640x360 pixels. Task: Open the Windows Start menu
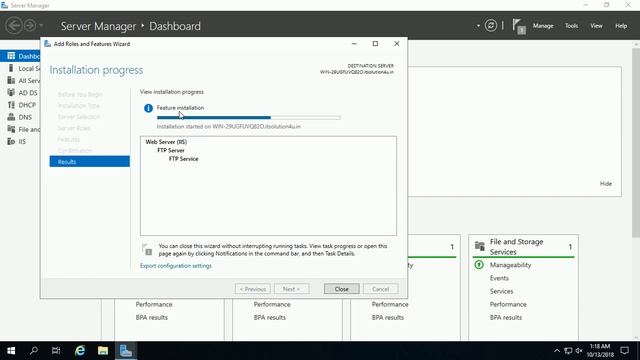(11, 351)
